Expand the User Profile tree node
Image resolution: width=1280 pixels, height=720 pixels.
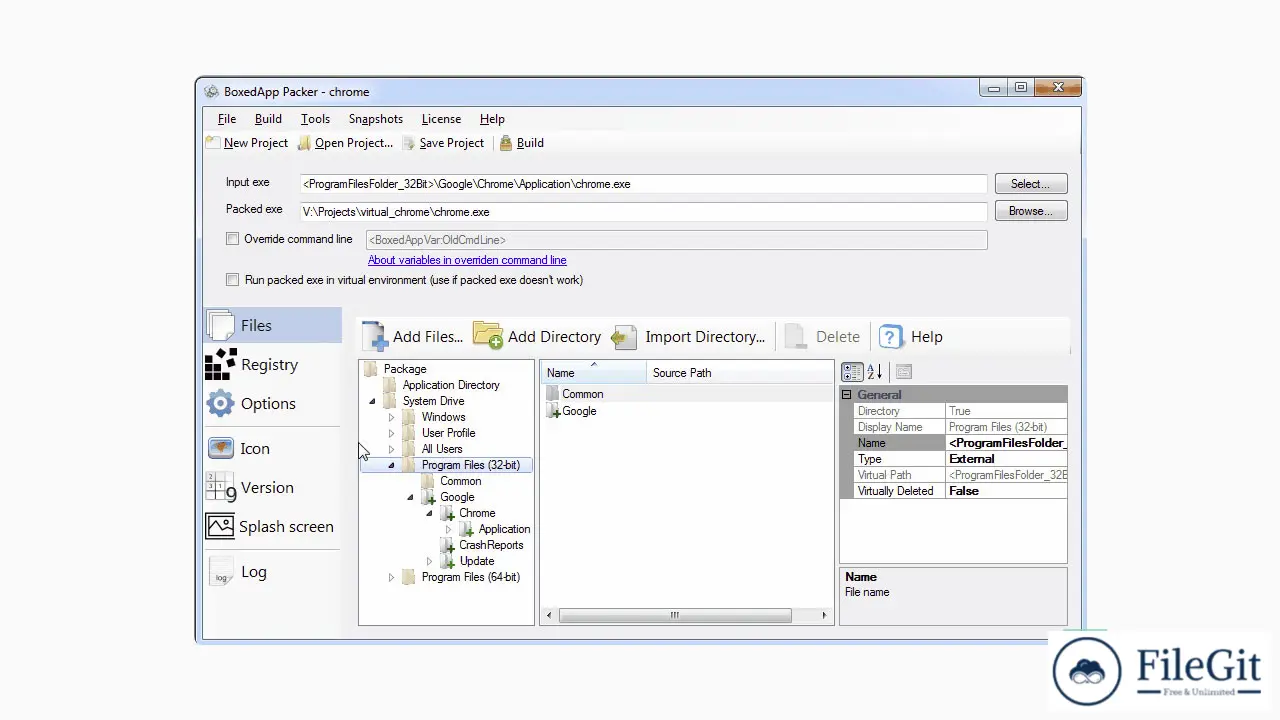tap(392, 433)
